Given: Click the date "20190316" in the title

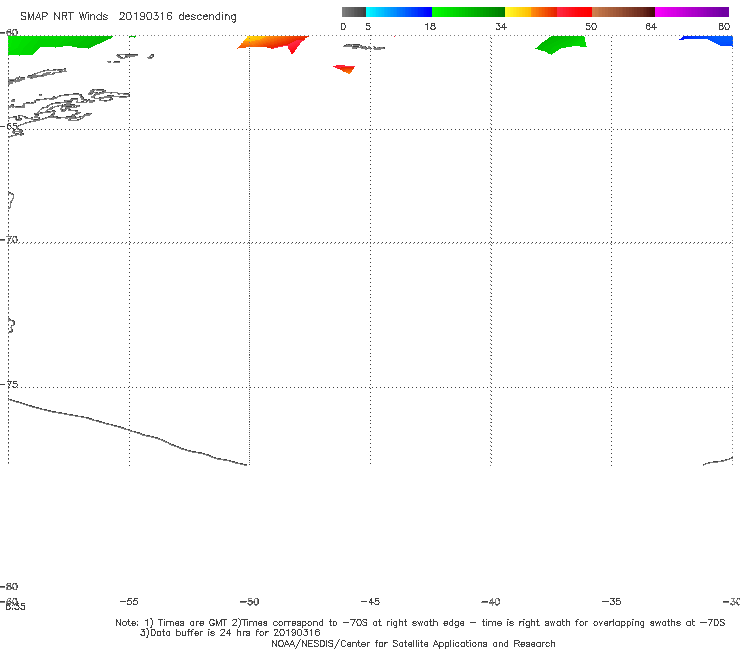Looking at the screenshot, I should 145,16.
